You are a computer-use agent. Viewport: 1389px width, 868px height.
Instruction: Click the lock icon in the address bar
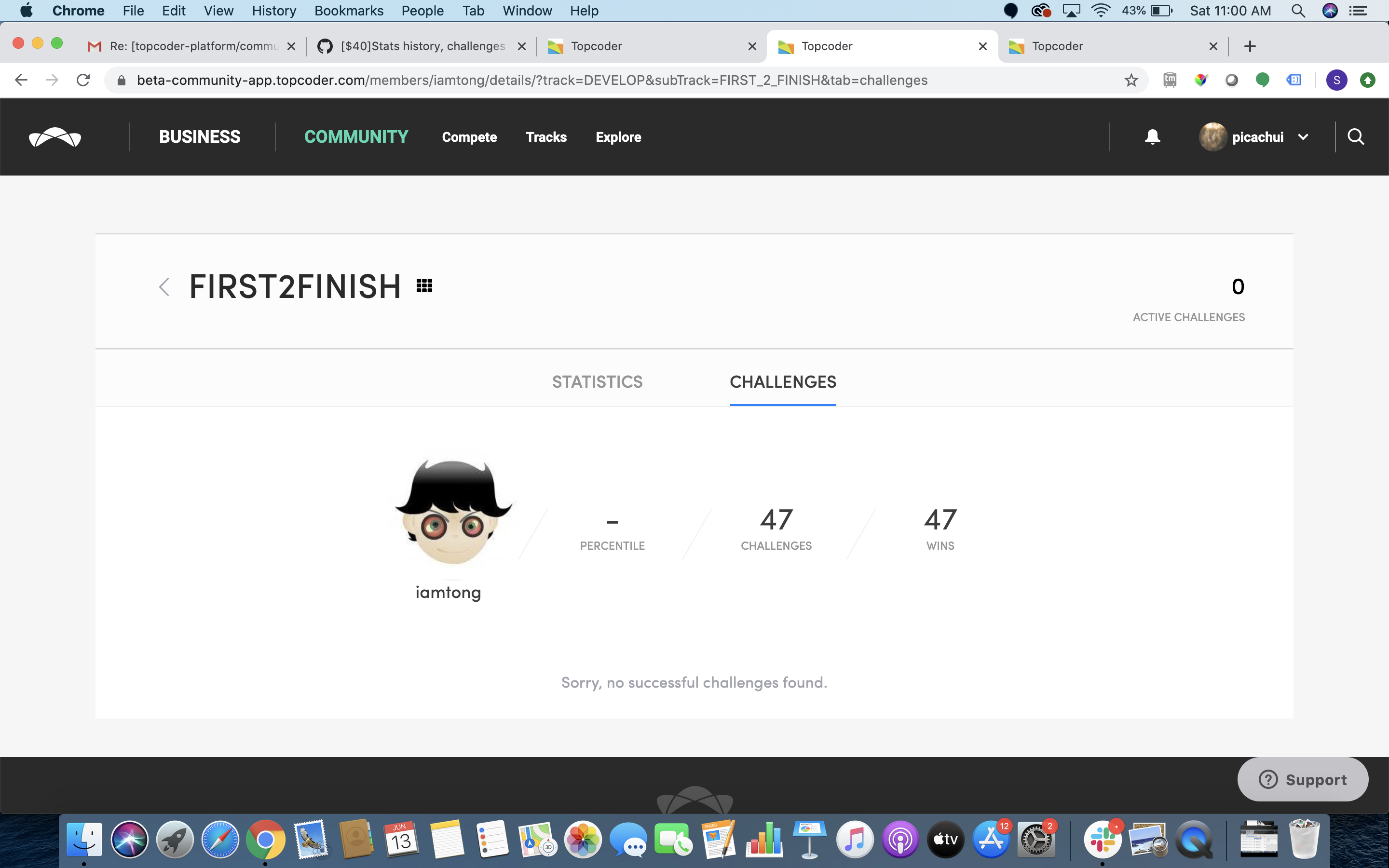pyautogui.click(x=121, y=81)
